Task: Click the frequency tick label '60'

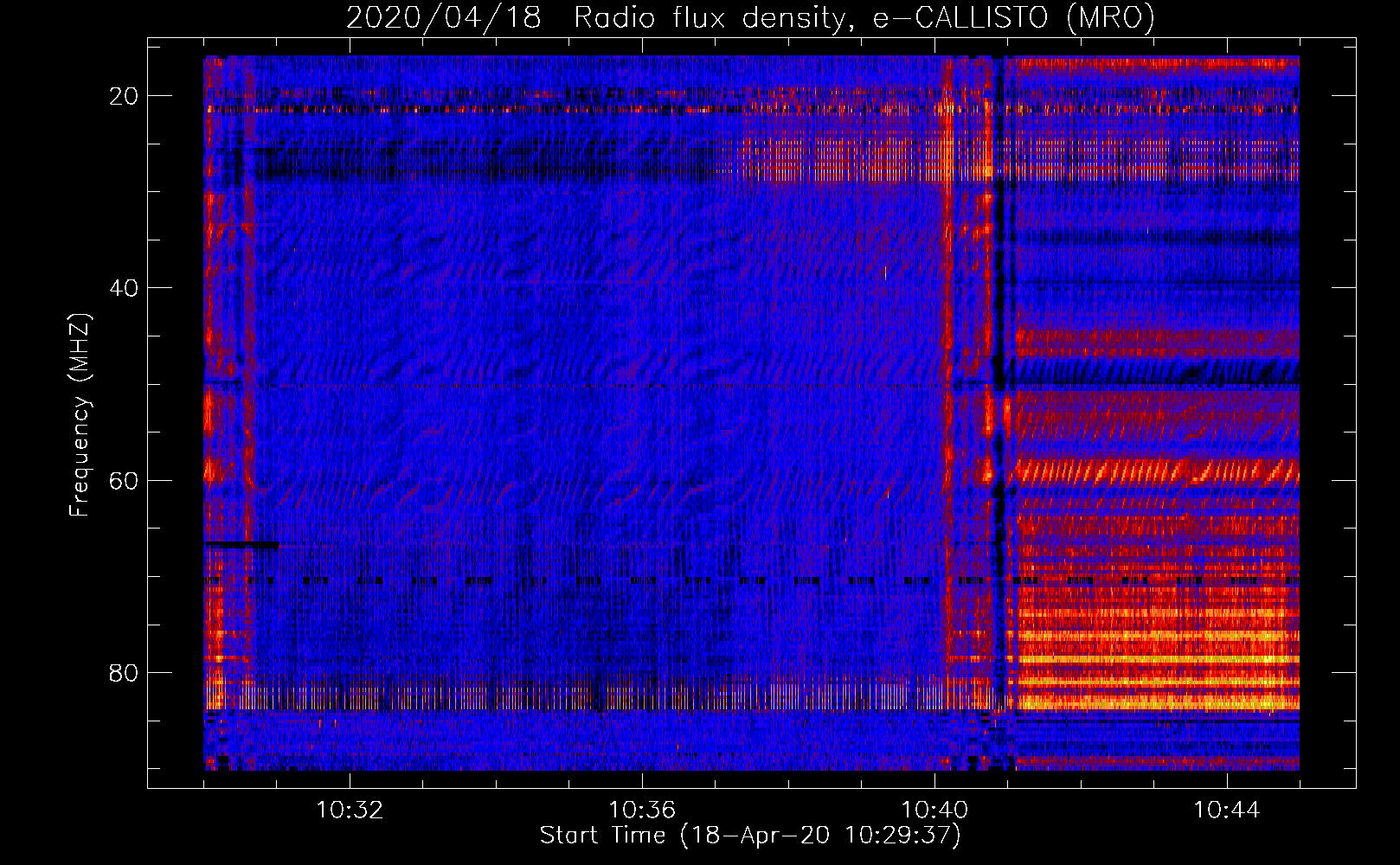Action: click(124, 480)
